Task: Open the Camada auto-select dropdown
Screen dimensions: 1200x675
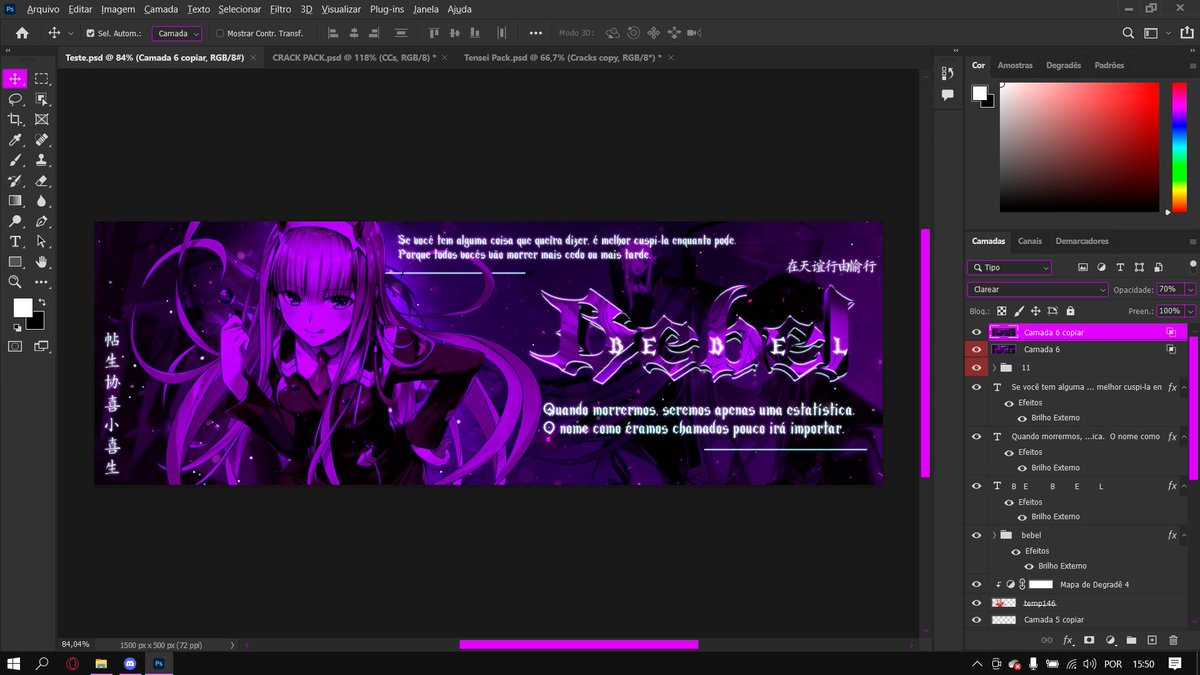Action: (177, 33)
